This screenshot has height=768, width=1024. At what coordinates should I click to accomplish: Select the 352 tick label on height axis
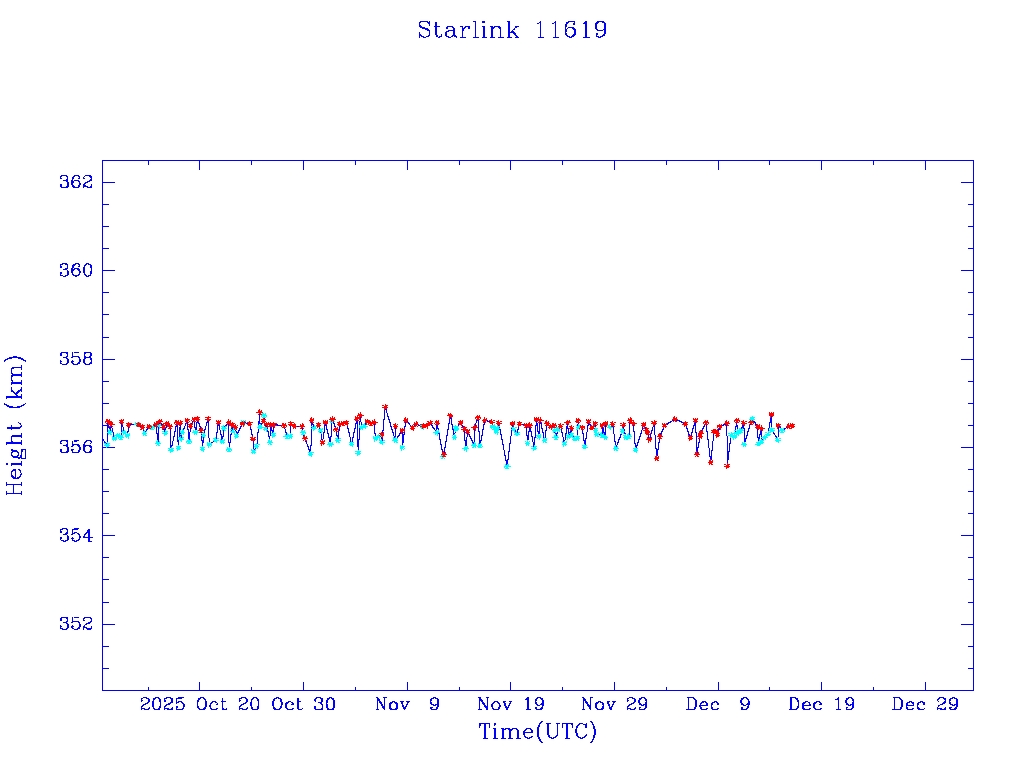click(x=76, y=624)
